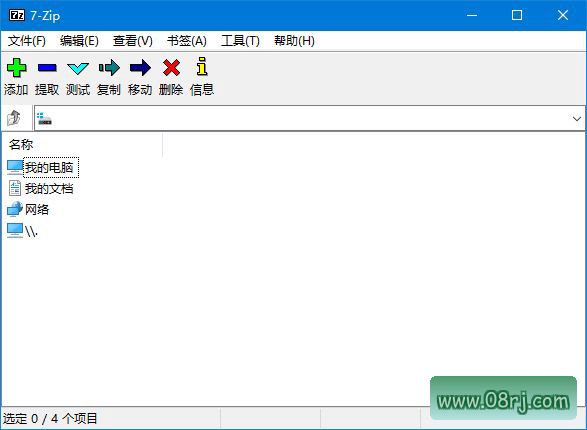Screen dimensions: 587x430
Task: Open the 工具(T) menu
Action: point(240,40)
